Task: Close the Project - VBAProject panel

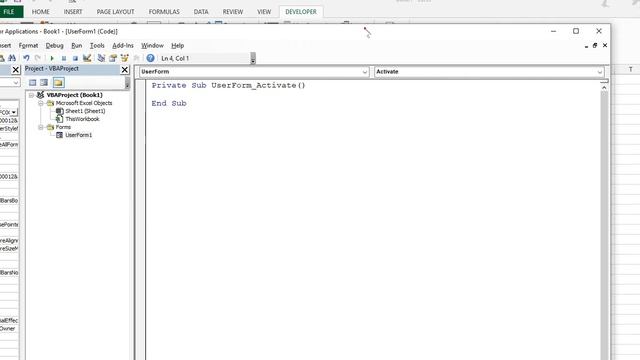Action: click(125, 70)
